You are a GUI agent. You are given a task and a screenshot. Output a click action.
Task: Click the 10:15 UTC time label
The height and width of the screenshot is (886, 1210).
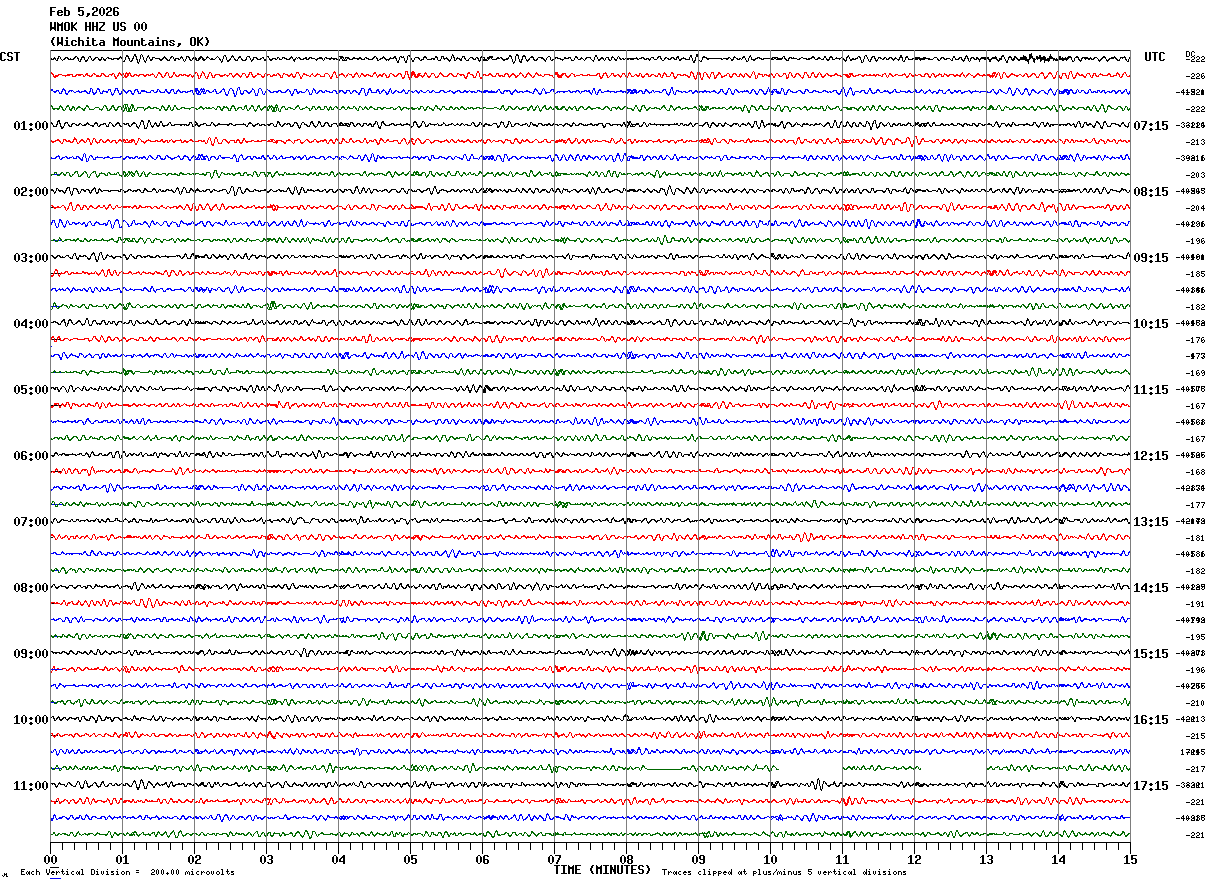coord(1151,324)
